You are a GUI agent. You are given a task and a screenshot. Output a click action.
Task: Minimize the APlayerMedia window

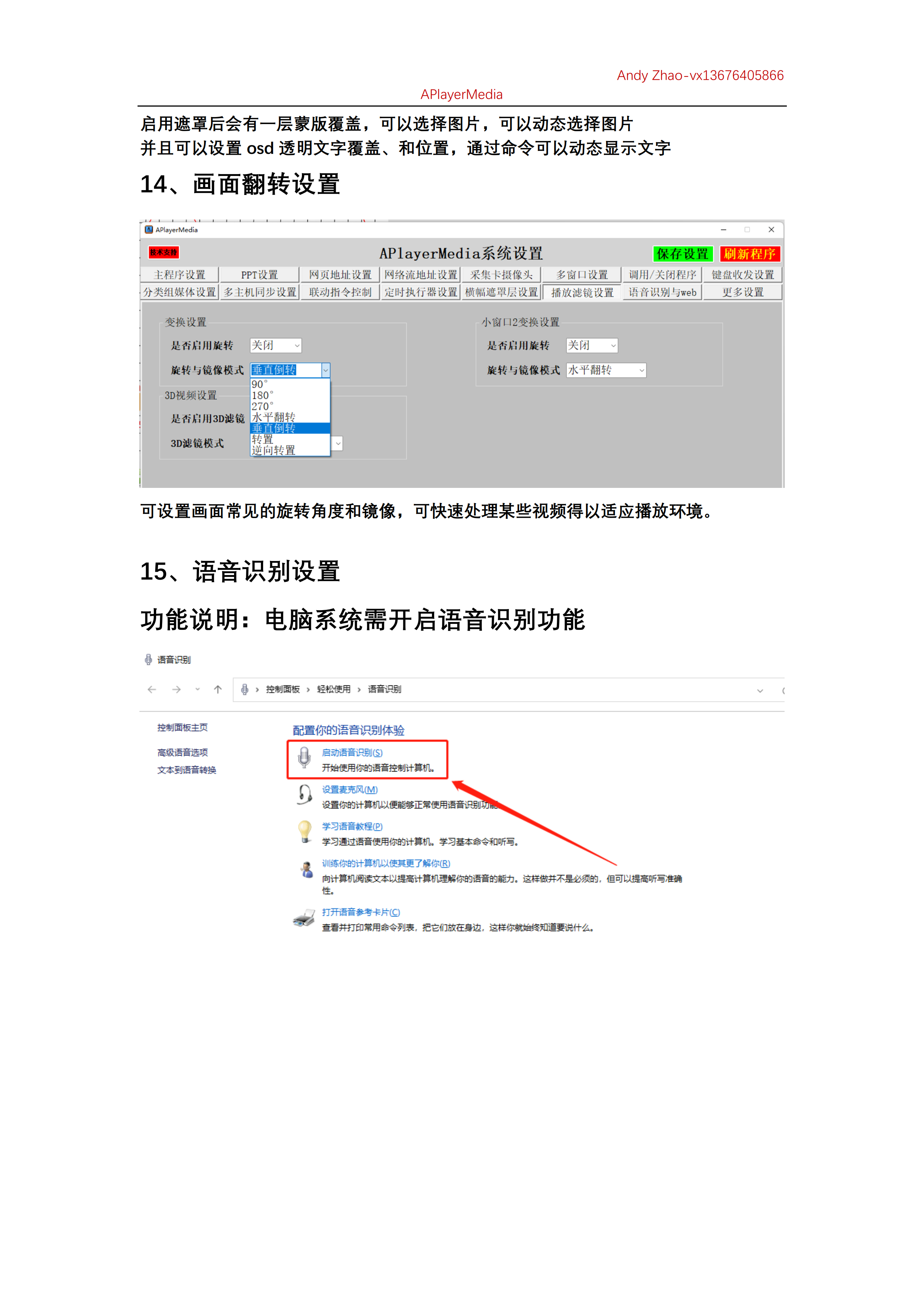[x=724, y=230]
